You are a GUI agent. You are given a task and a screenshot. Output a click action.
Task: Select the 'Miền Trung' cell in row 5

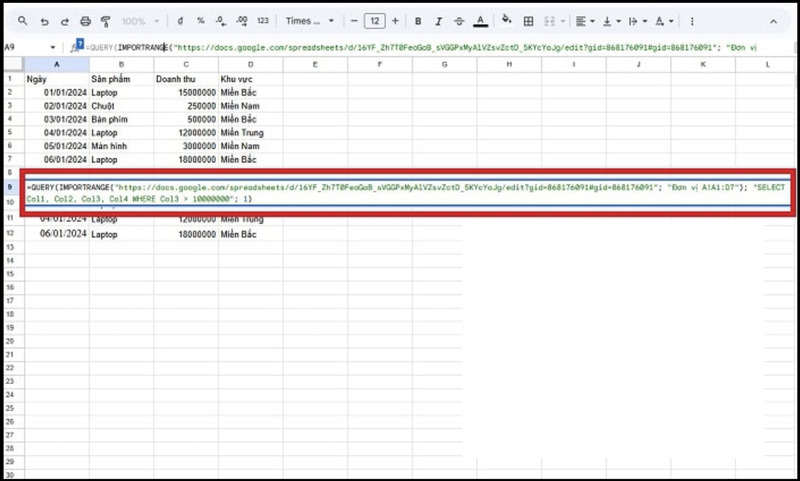click(x=251, y=133)
